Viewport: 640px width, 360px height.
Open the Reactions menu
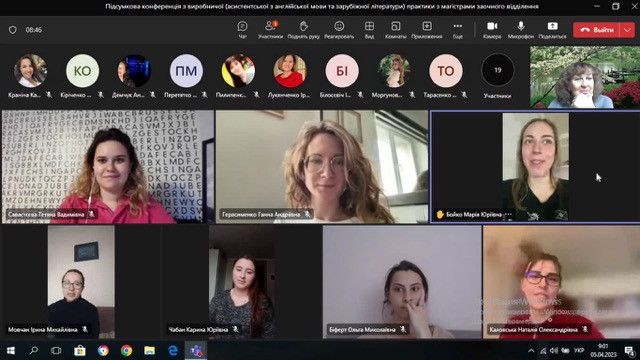339,30
